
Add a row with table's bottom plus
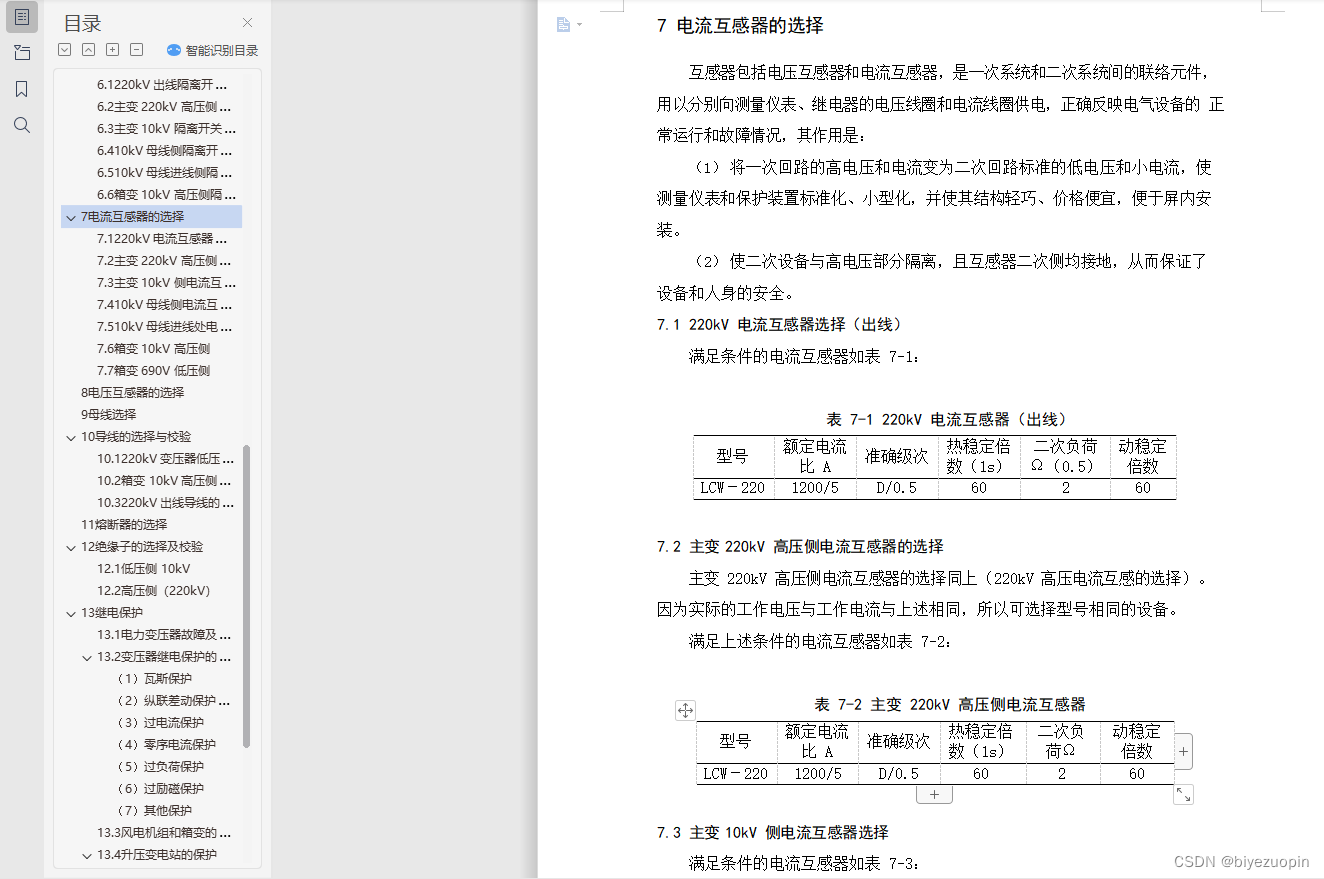point(934,795)
